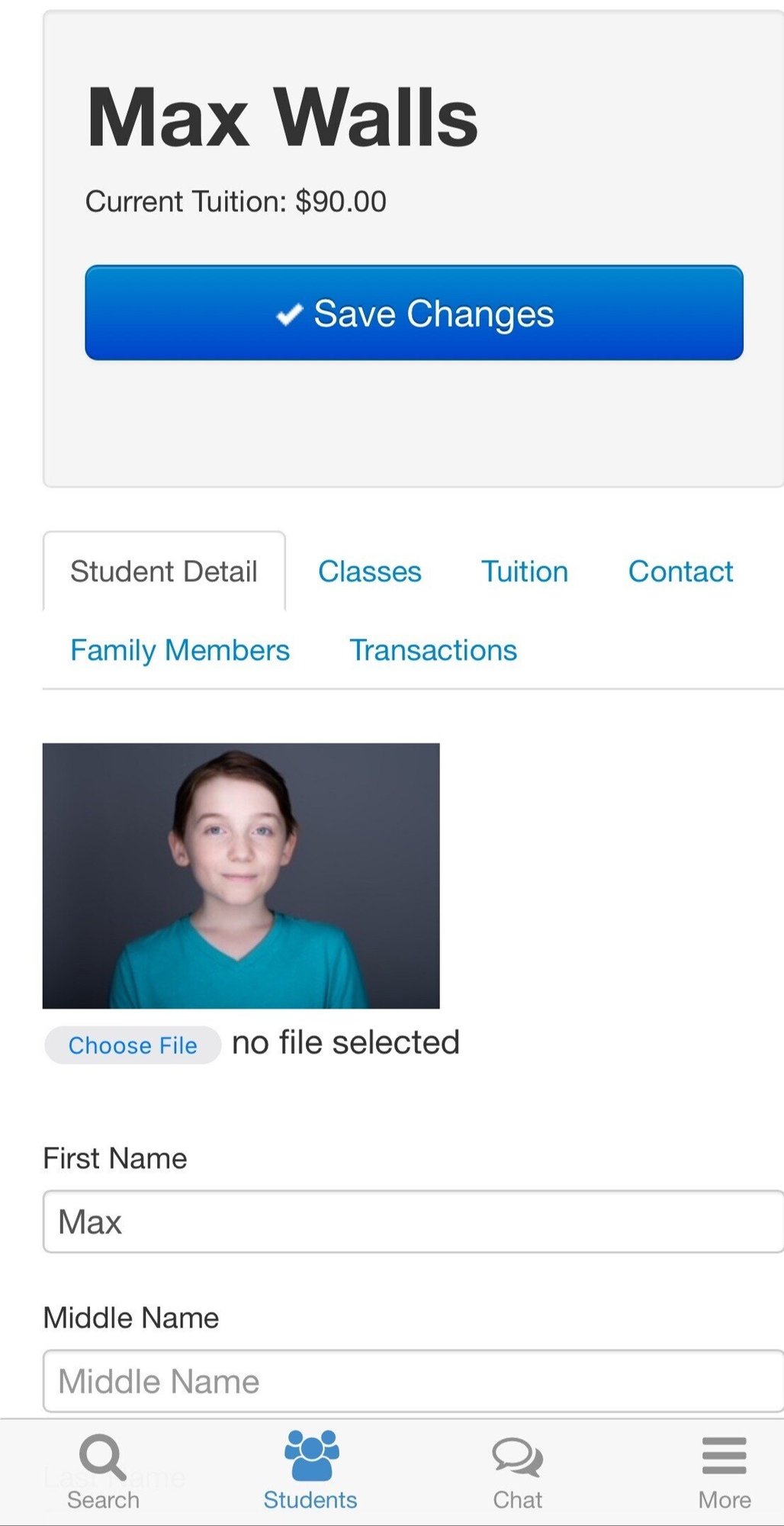Click the checkmark on Save Changes
Viewport: 784px width, 1526px height.
(290, 314)
